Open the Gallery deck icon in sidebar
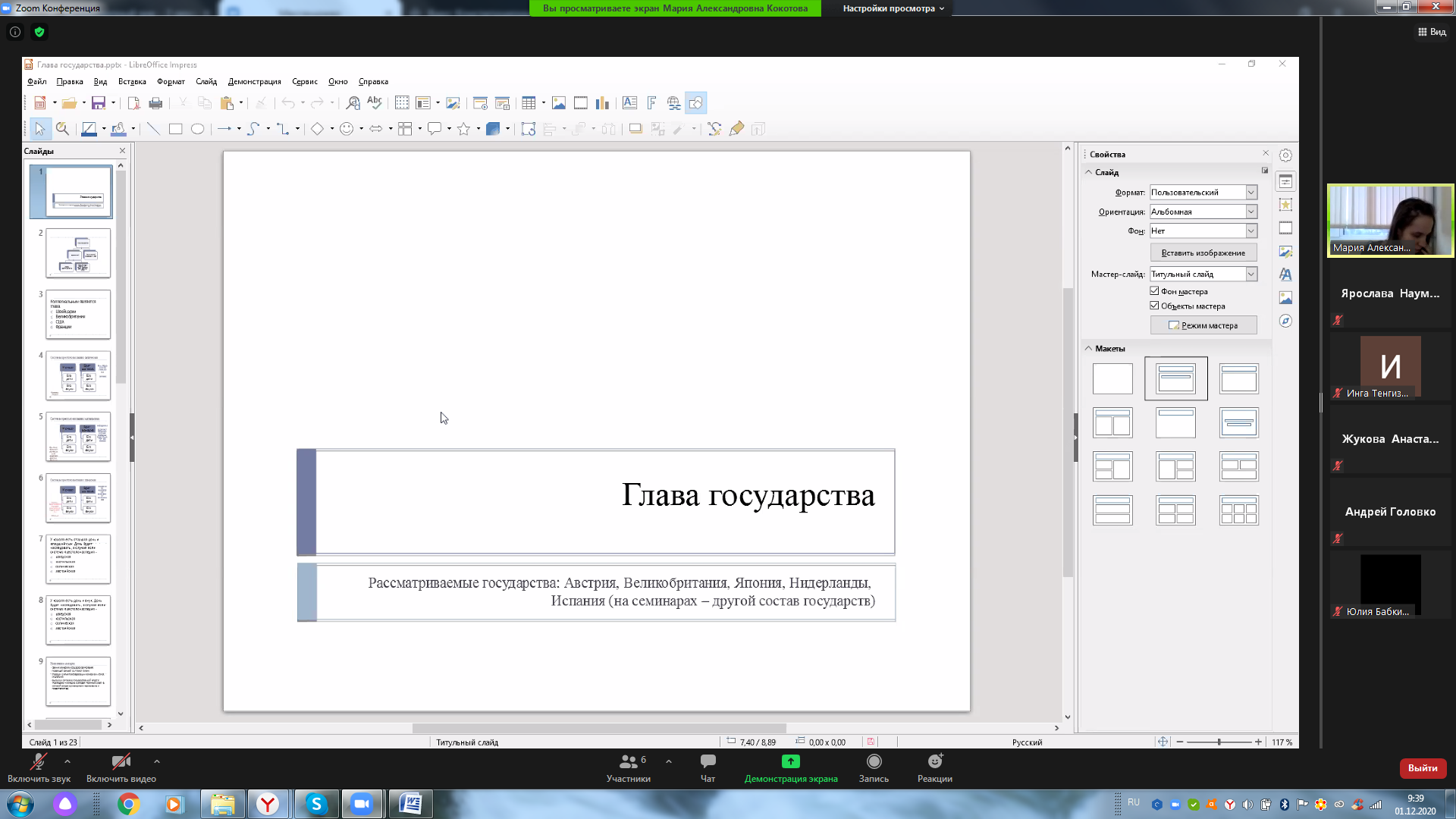1456x819 pixels. point(1285,298)
